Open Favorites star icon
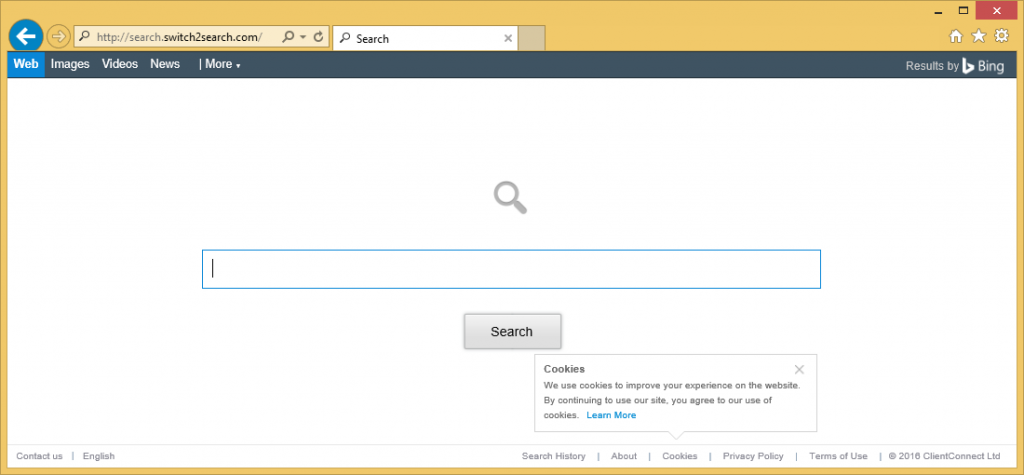The width and height of the screenshot is (1024, 475). (x=978, y=37)
